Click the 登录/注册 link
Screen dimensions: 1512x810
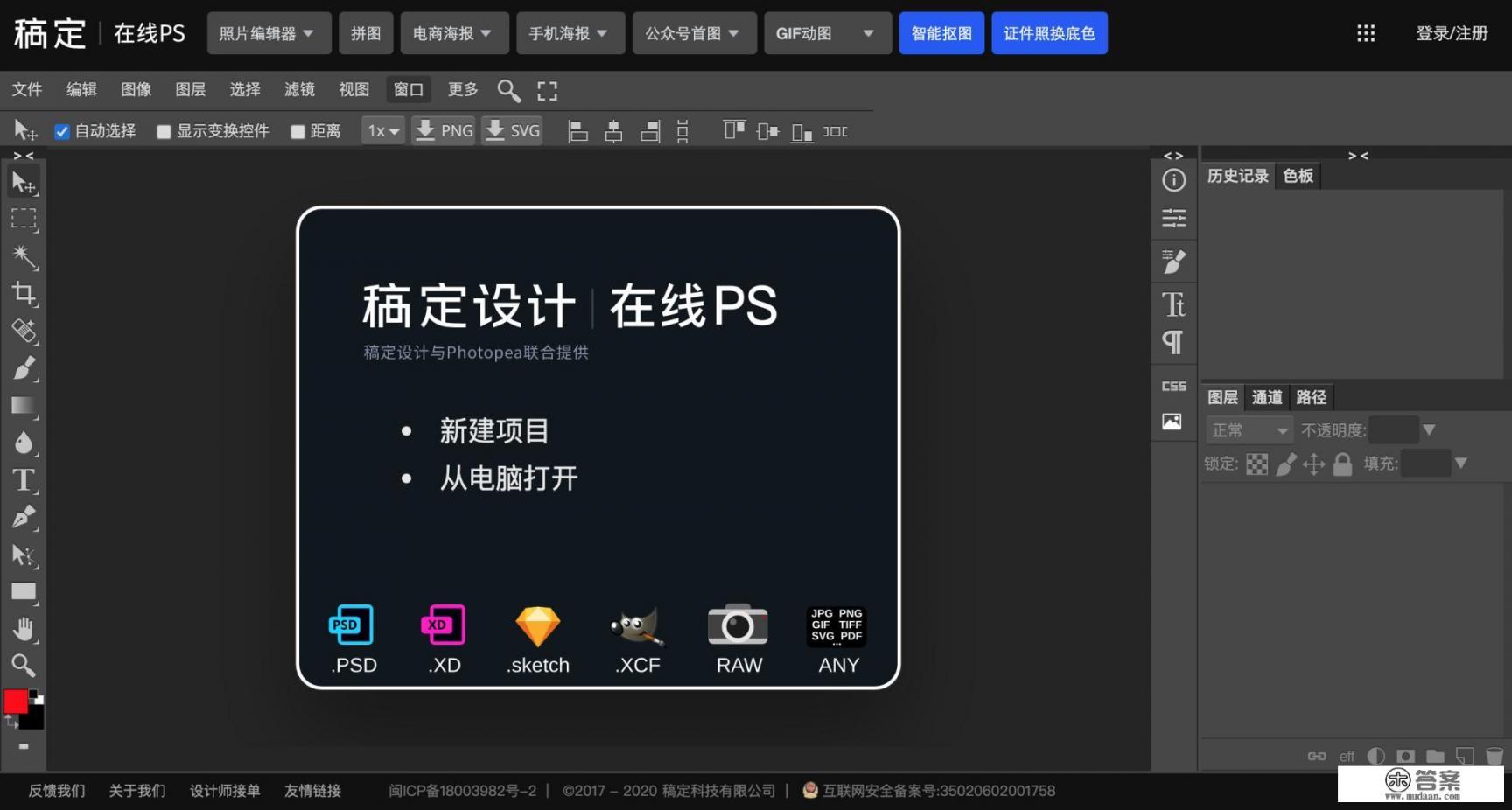(x=1452, y=33)
